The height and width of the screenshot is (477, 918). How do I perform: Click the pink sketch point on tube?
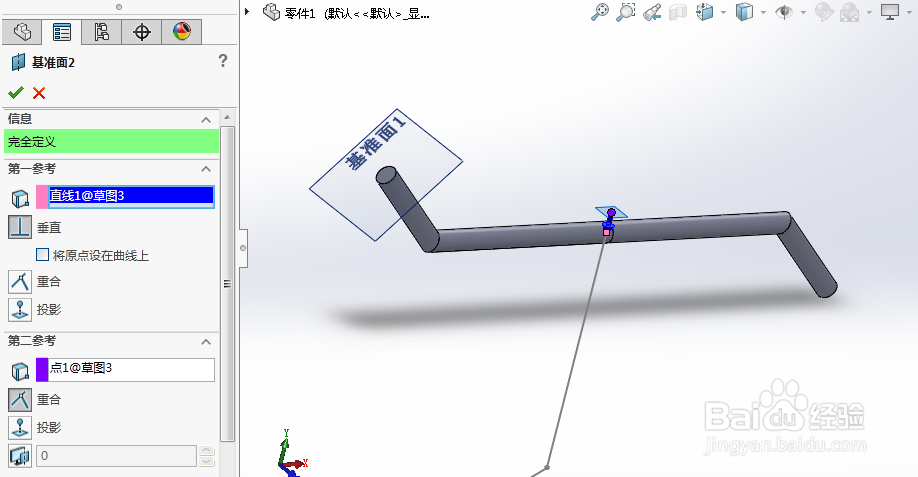tap(607, 232)
